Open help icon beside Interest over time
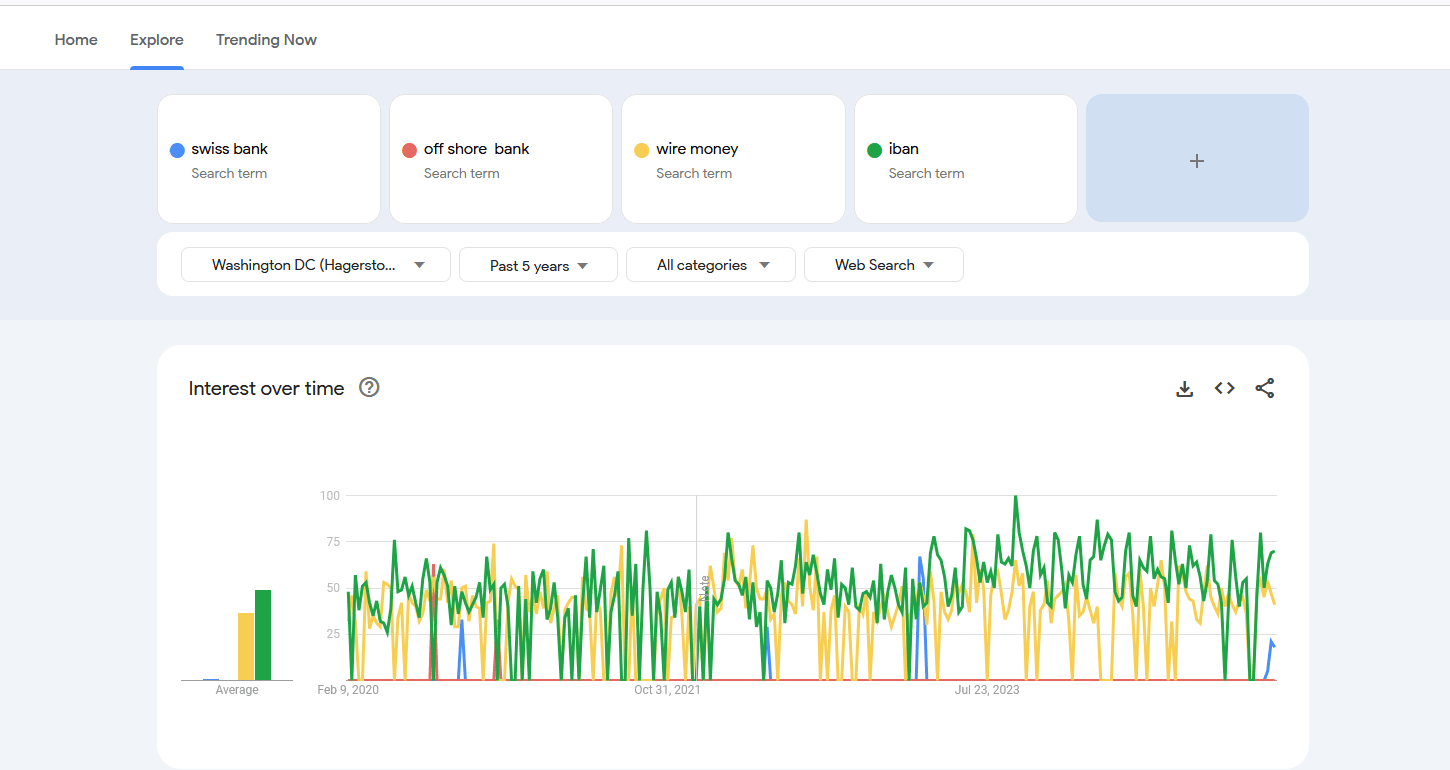 point(369,388)
